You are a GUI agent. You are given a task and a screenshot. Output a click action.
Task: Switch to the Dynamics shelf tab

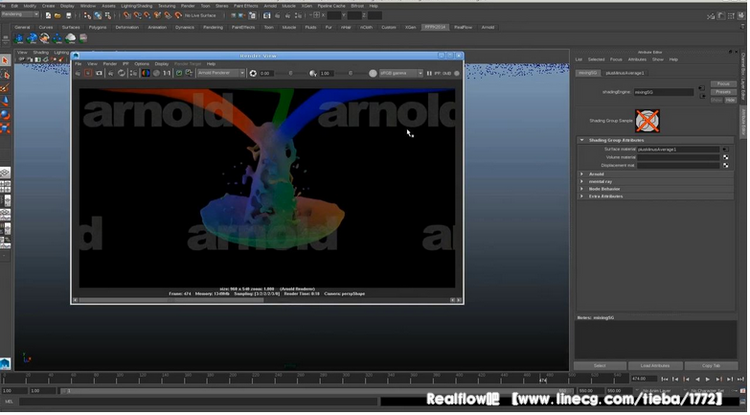point(185,27)
